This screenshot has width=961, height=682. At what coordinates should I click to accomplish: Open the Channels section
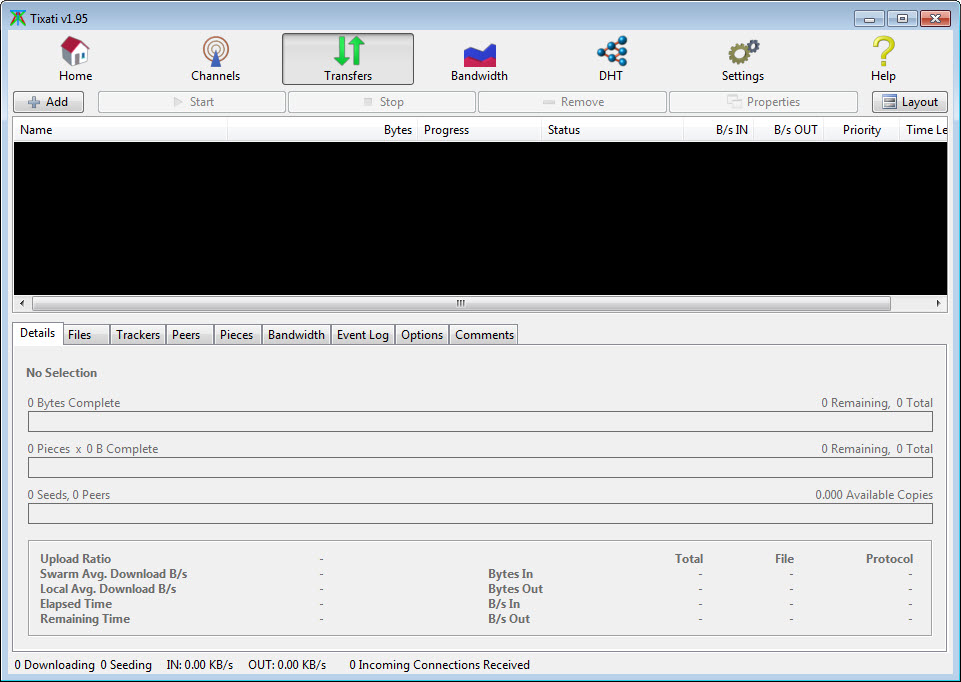pos(215,59)
